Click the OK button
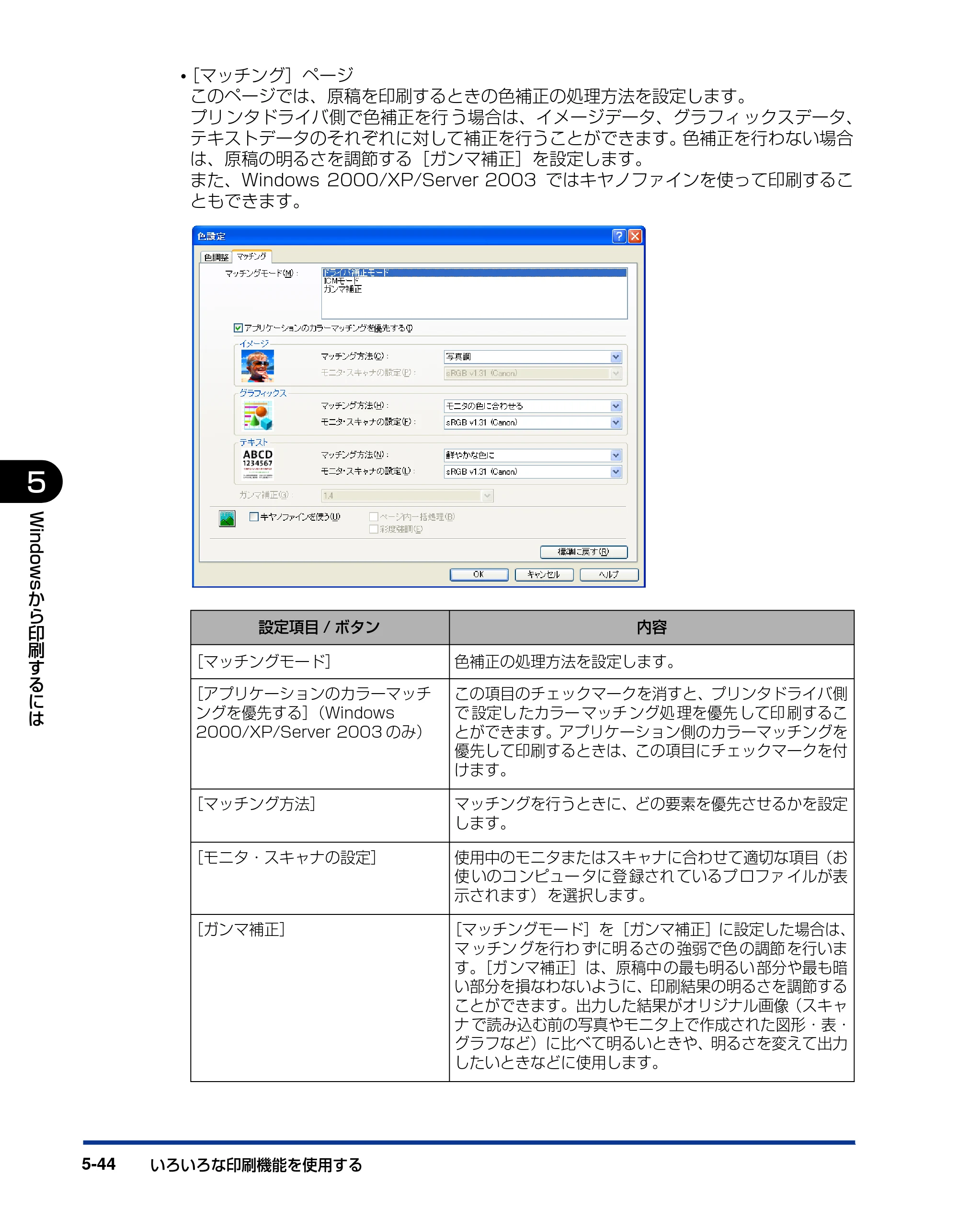Image resolution: width=958 pixels, height=1232 pixels. click(479, 574)
